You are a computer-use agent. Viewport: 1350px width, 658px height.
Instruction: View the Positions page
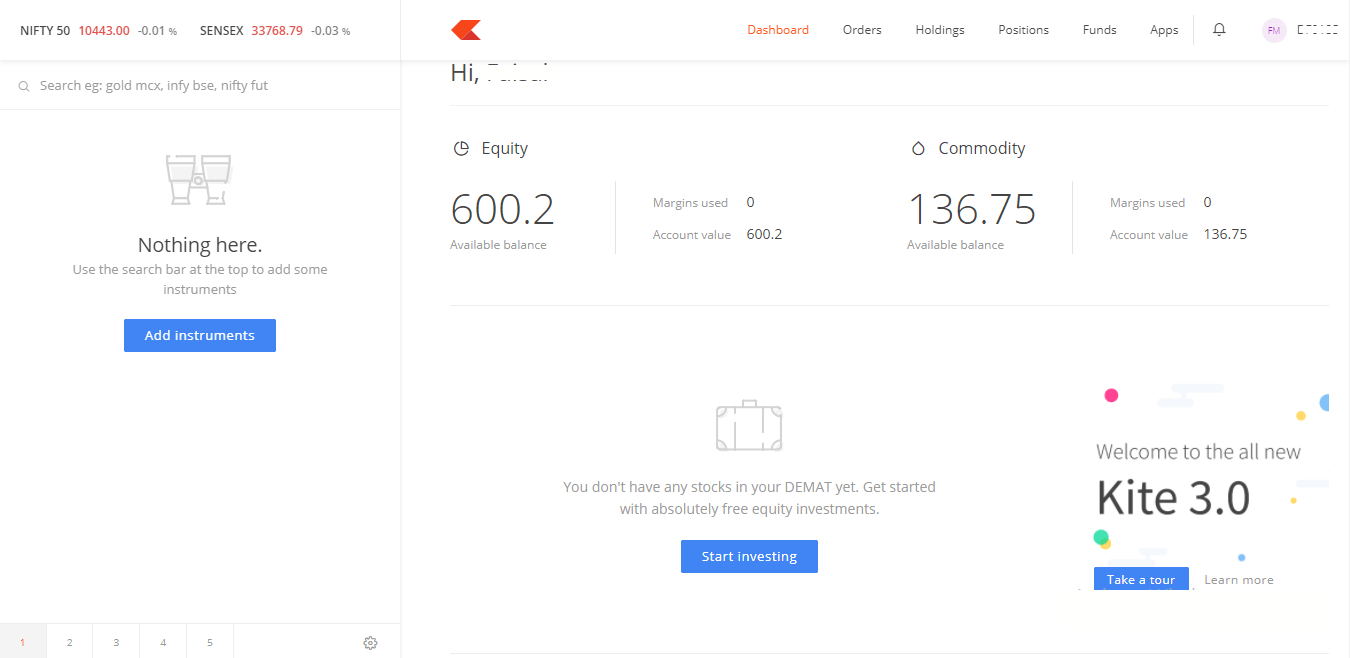(1023, 30)
